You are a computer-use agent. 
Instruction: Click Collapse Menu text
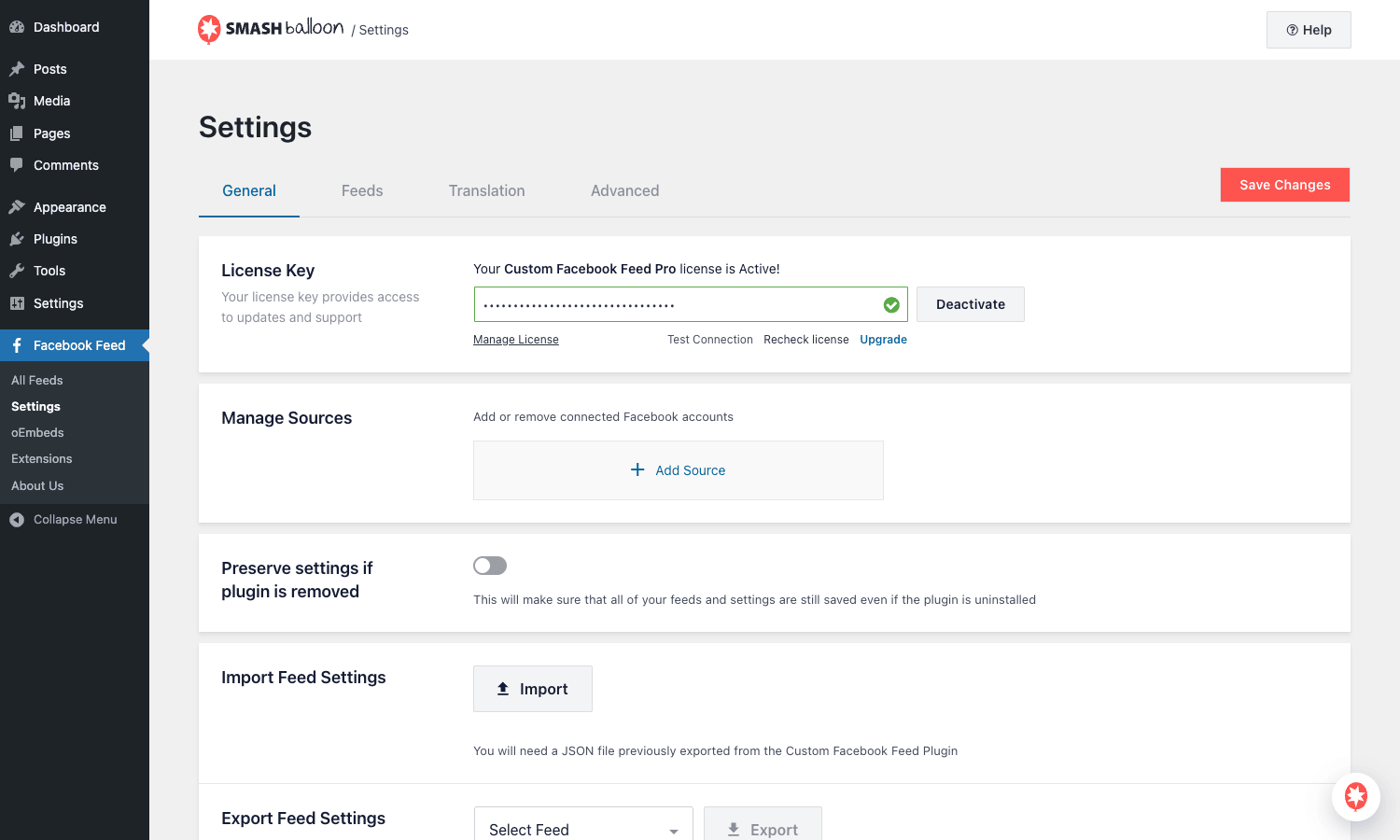click(76, 520)
